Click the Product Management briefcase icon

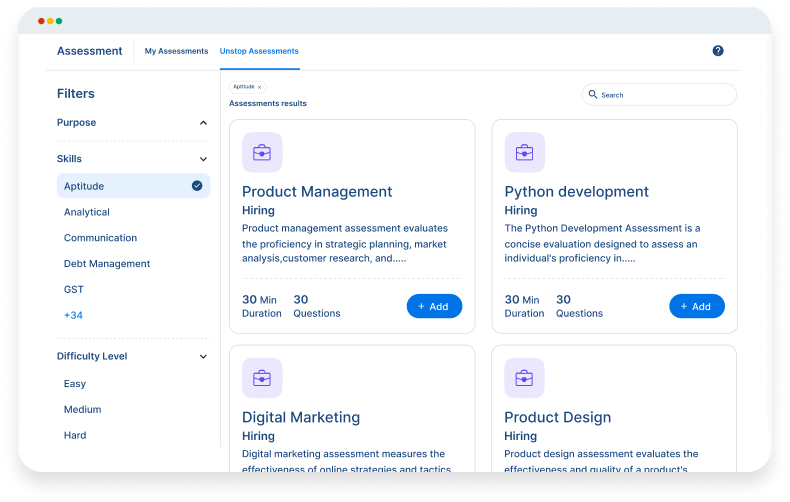[x=262, y=153]
